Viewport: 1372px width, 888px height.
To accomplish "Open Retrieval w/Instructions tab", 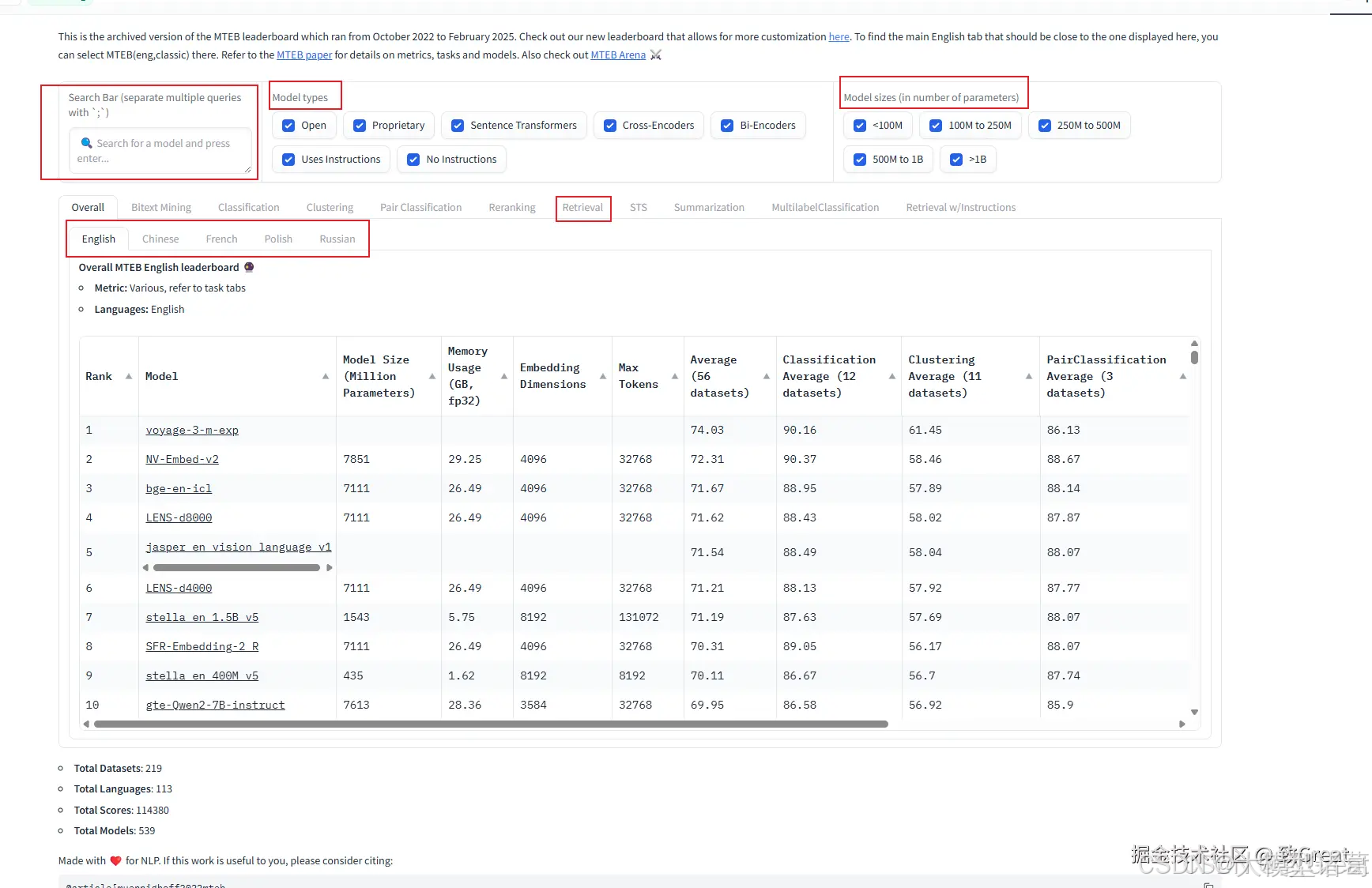I will click(961, 208).
